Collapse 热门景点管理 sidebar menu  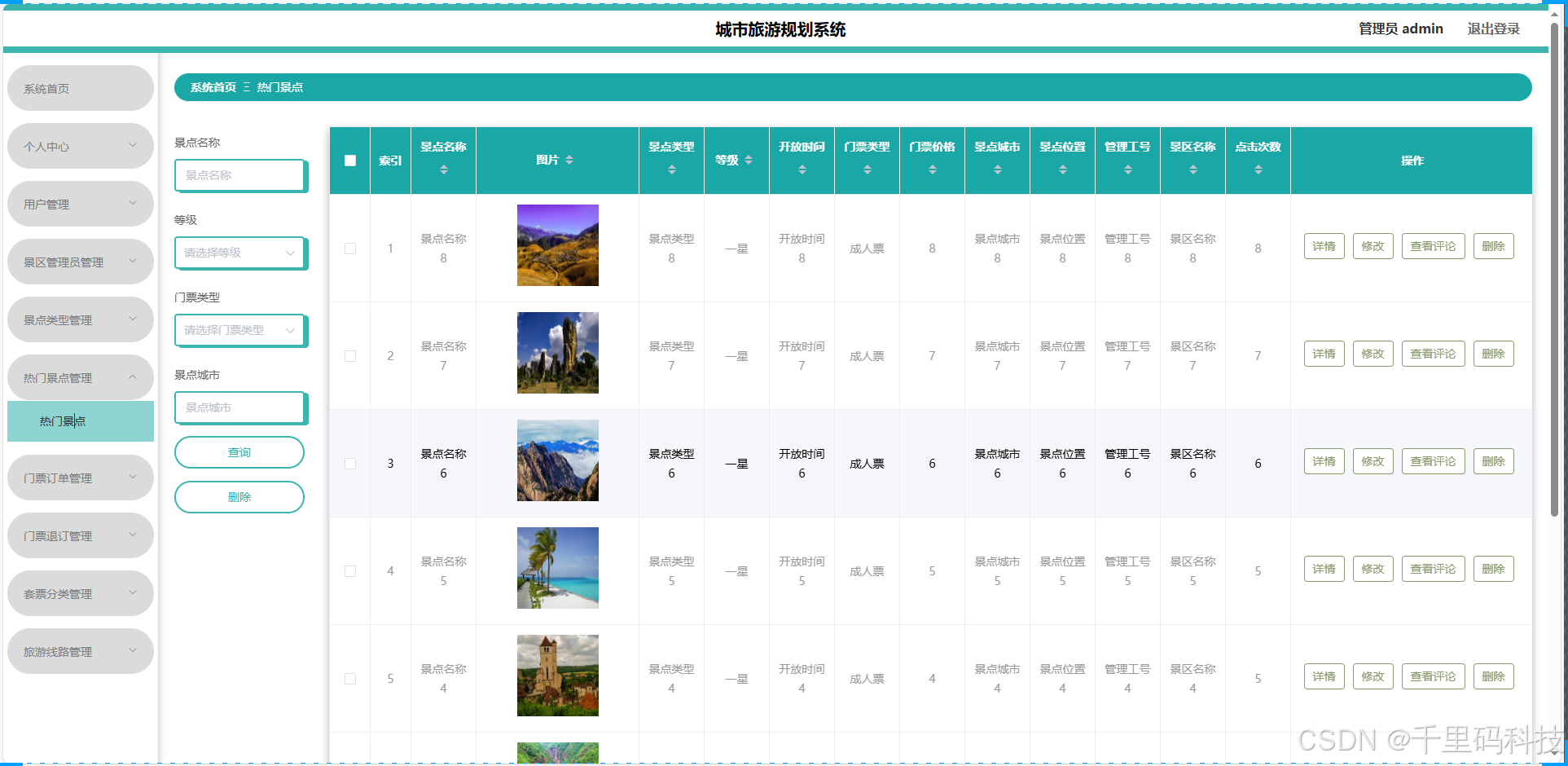coord(81,377)
